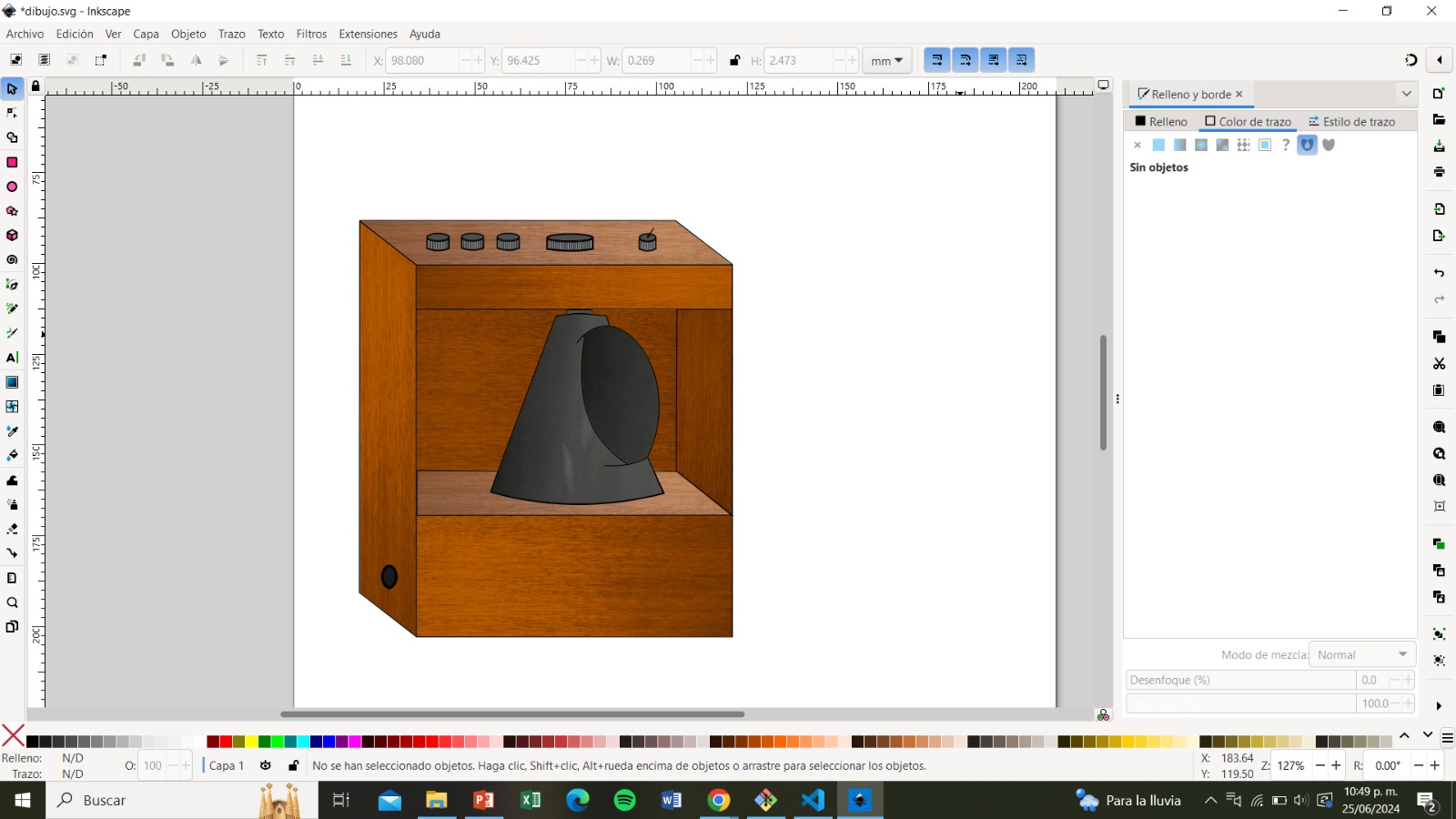Choose linear gradient paint button
The image size is (1456, 819).
click(1179, 145)
